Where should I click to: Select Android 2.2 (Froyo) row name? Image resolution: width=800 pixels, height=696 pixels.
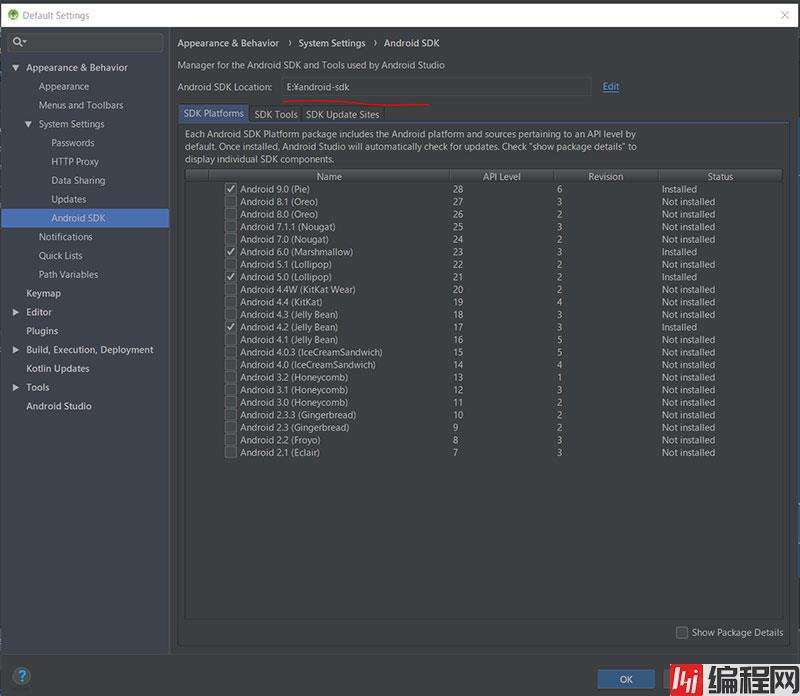[280, 440]
